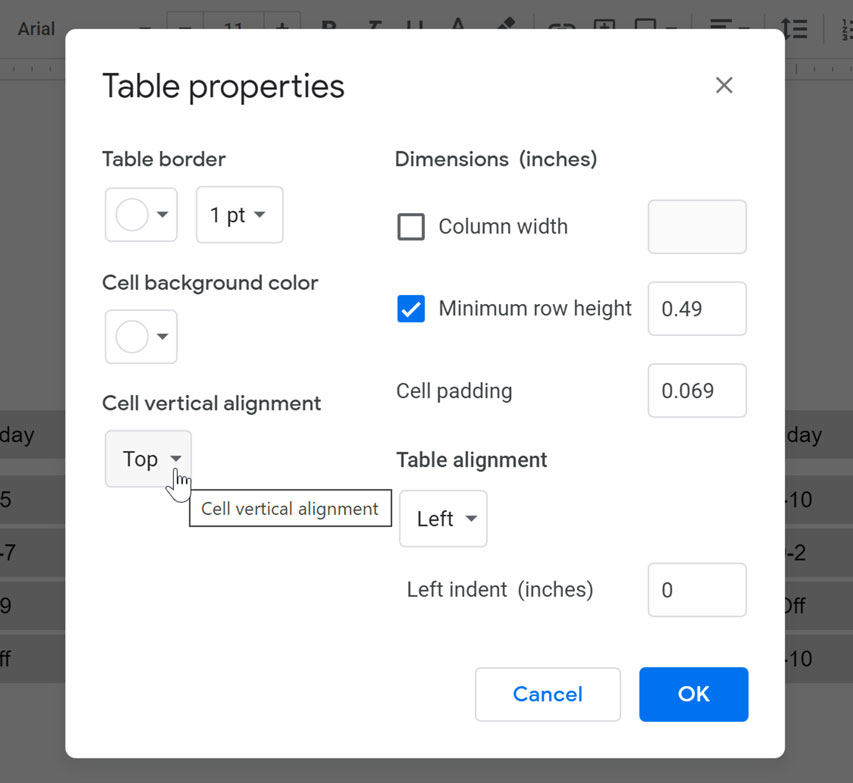Click the insert image icon

[604, 28]
